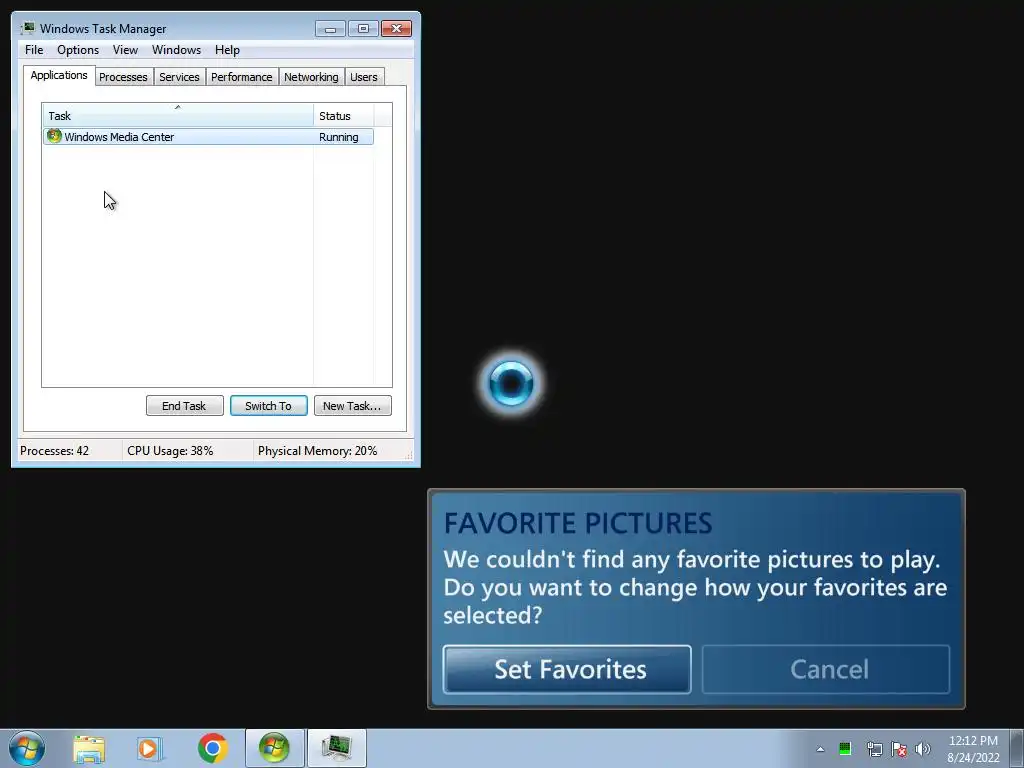Click the CPU Usage: 38% status entry
The image size is (1024, 768).
170,451
